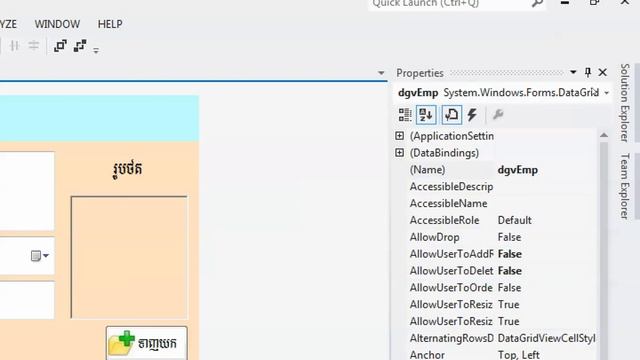This screenshot has width=640, height=360.
Task: Show the Properties page icon
Action: 451,115
